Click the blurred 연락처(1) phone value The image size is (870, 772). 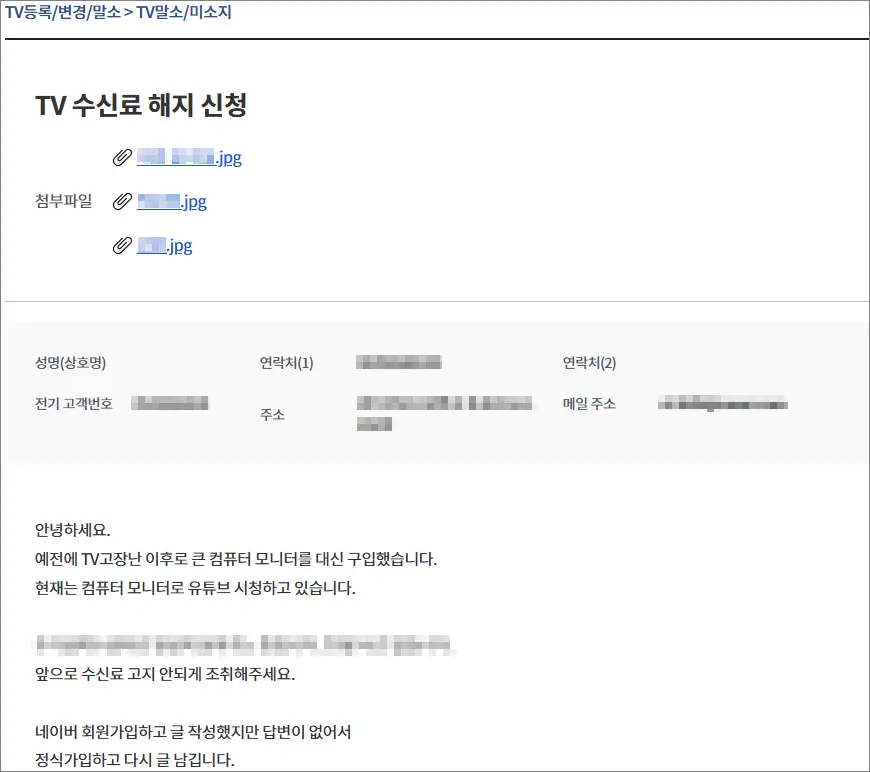click(399, 362)
